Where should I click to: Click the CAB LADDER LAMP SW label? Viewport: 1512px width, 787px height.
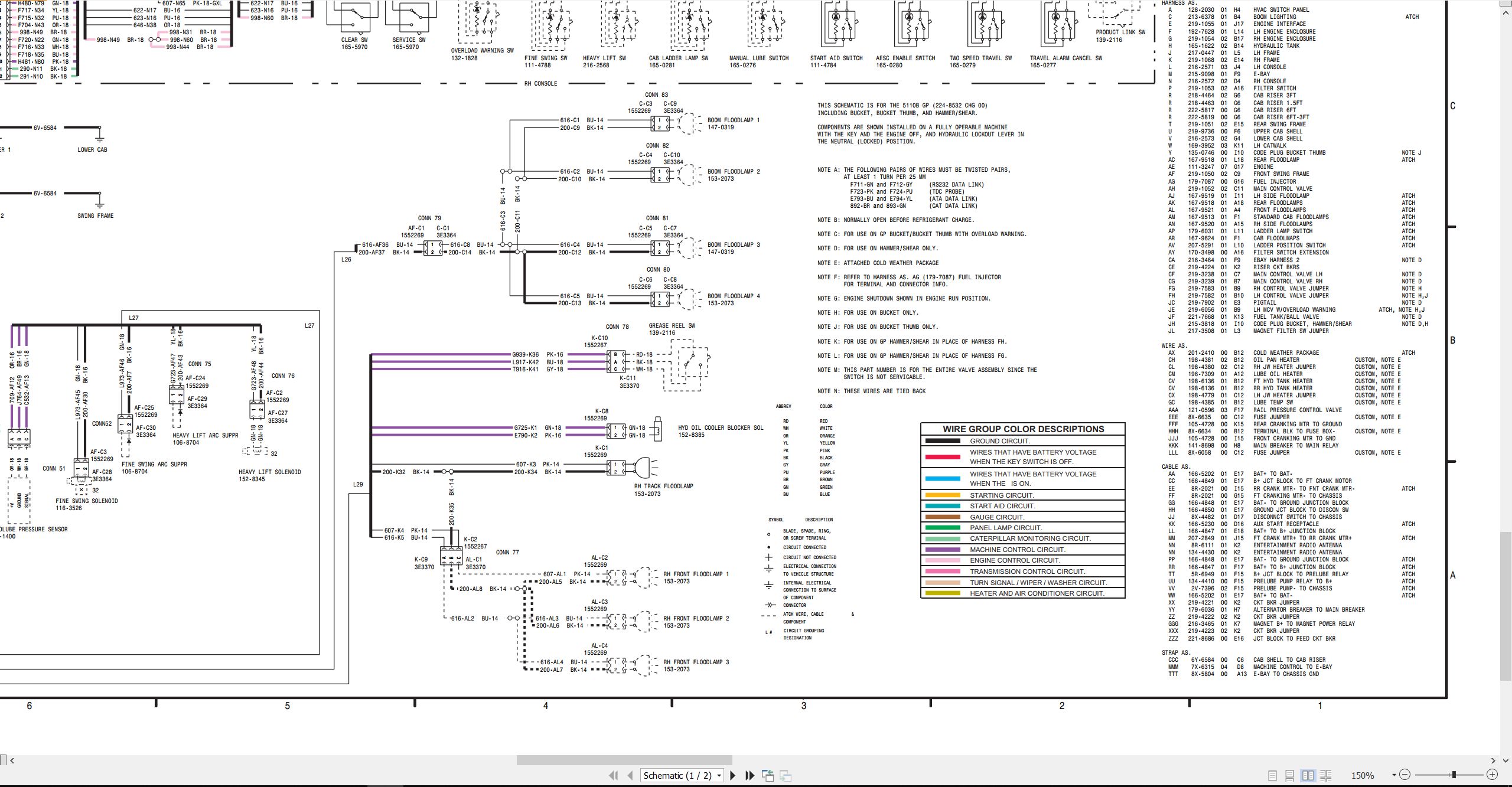[x=678, y=58]
